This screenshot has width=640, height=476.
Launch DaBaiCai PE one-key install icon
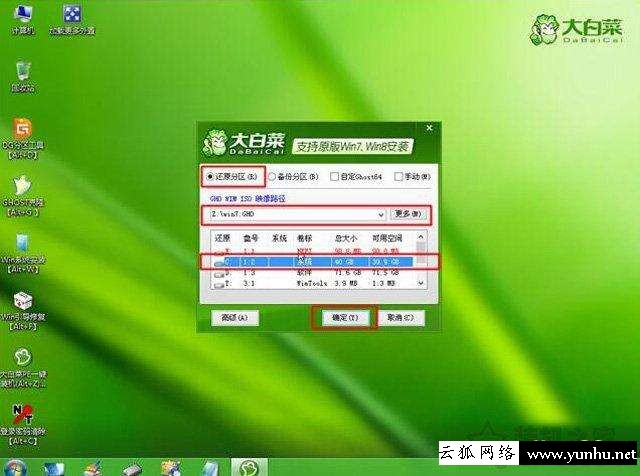23,367
